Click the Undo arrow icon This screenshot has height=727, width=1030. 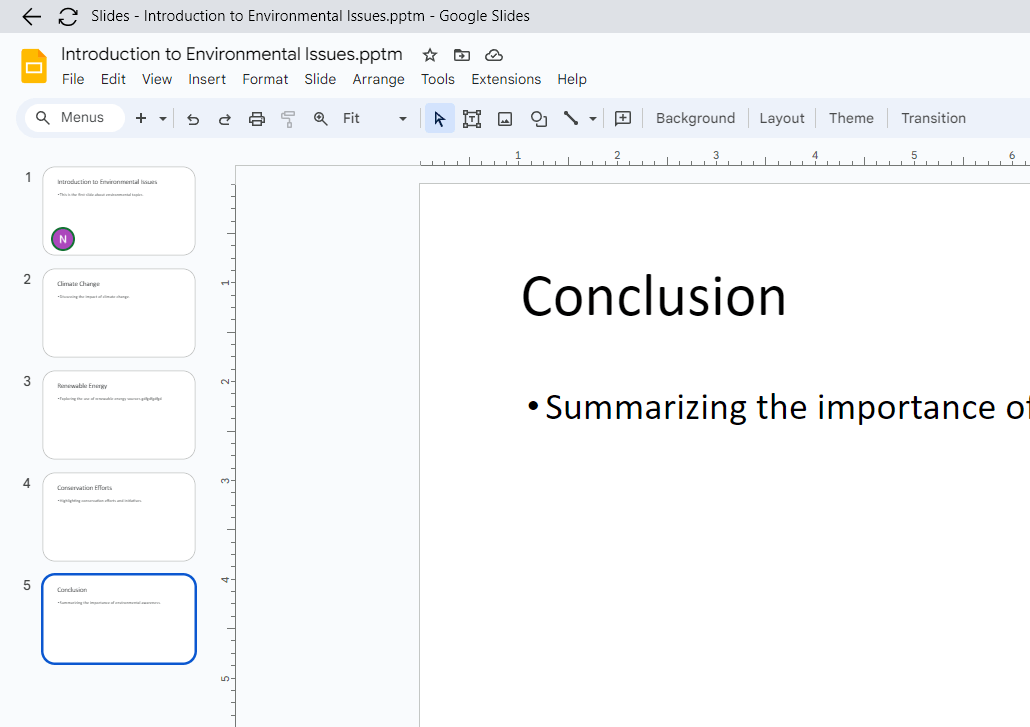[193, 119]
